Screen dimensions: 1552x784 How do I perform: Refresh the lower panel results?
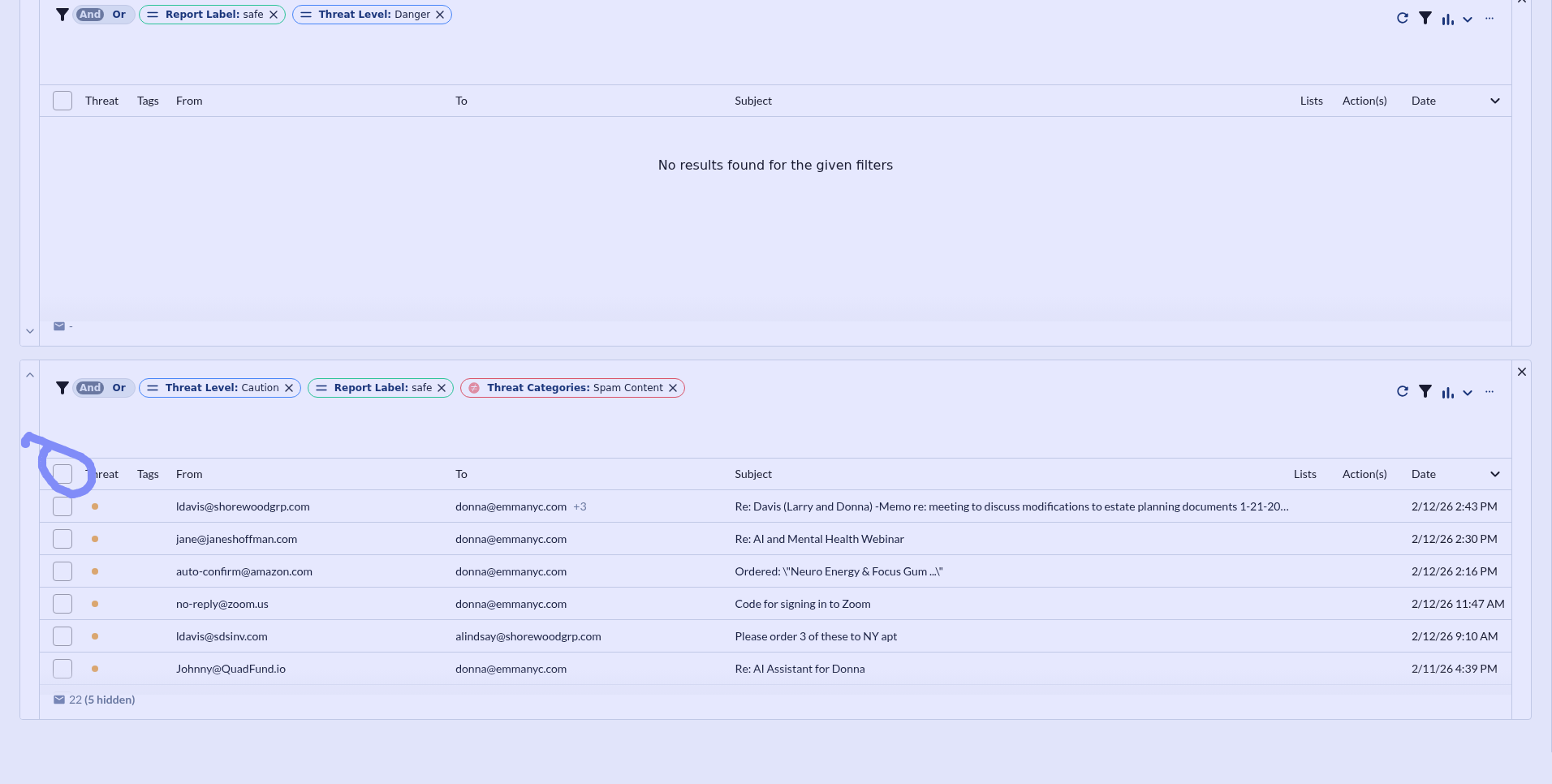[1402, 392]
